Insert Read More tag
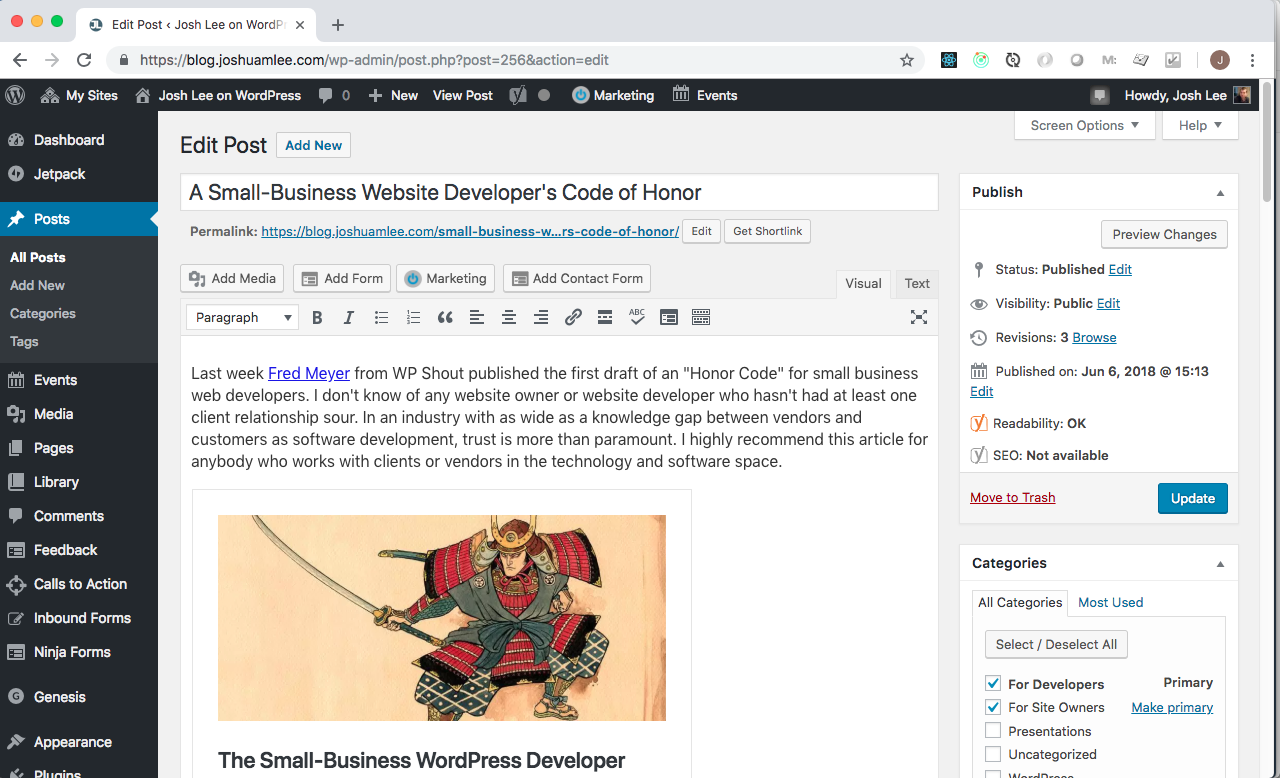The width and height of the screenshot is (1280, 778). pos(605,317)
